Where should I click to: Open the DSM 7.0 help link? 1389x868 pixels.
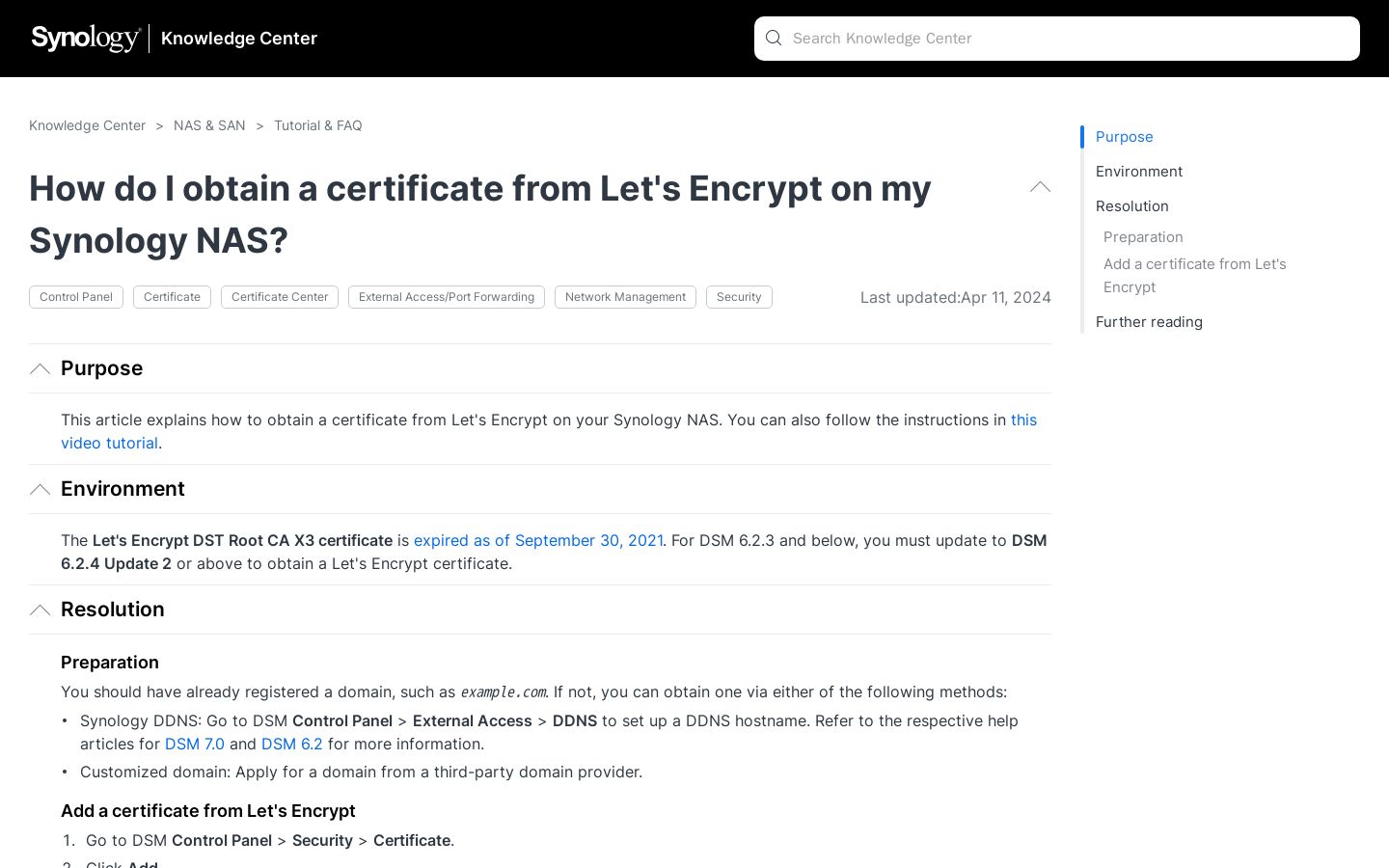pyautogui.click(x=195, y=745)
